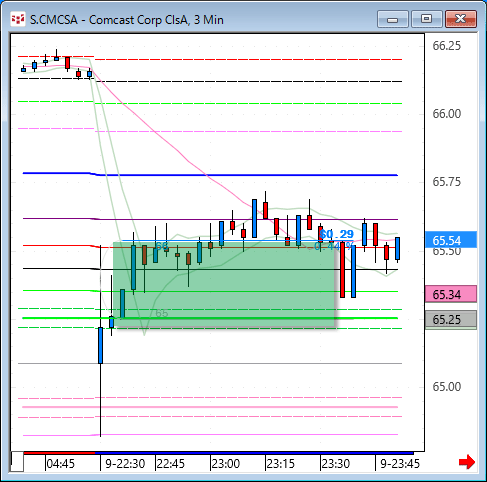487x482 pixels.
Task: Close the Comcast chart window
Action: (461, 19)
